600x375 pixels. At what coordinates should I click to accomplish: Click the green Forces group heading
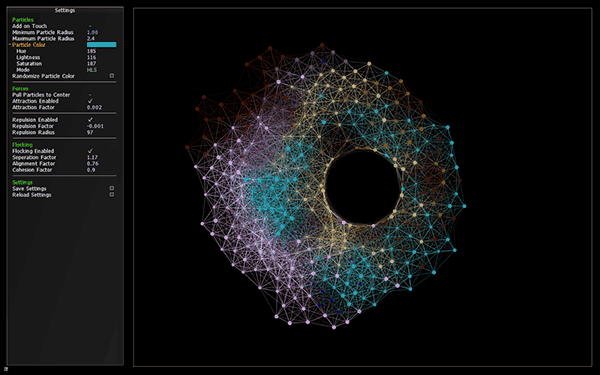pos(20,88)
